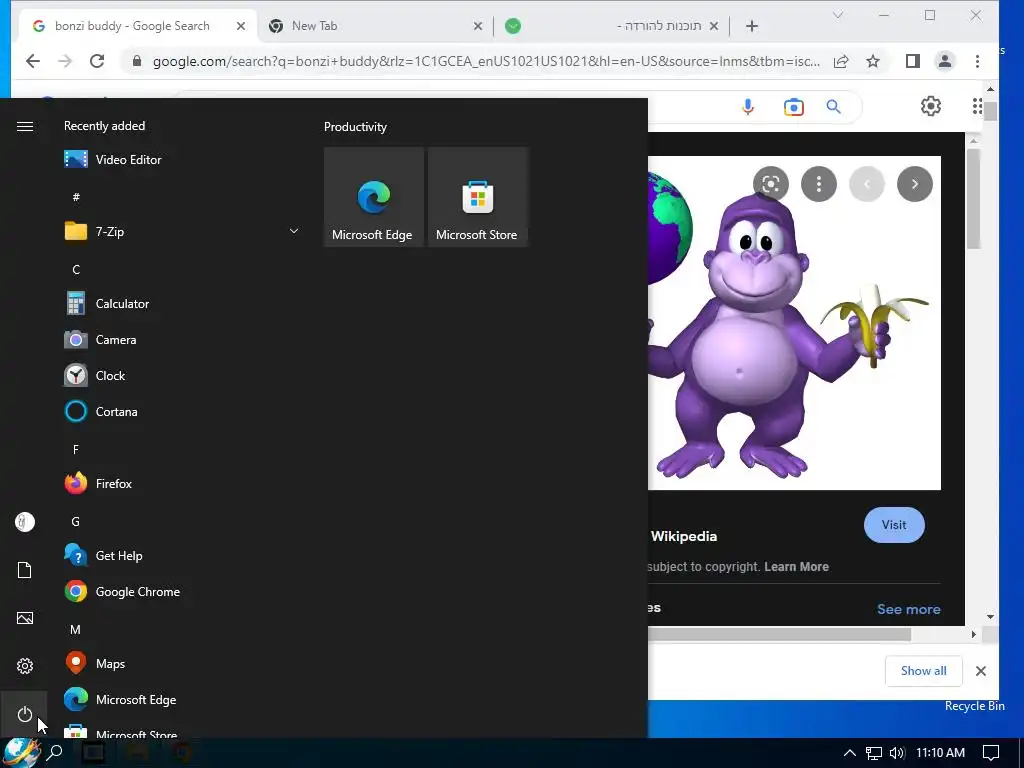Share this page from the address bar
Image resolution: width=1024 pixels, height=768 pixels.
point(841,61)
